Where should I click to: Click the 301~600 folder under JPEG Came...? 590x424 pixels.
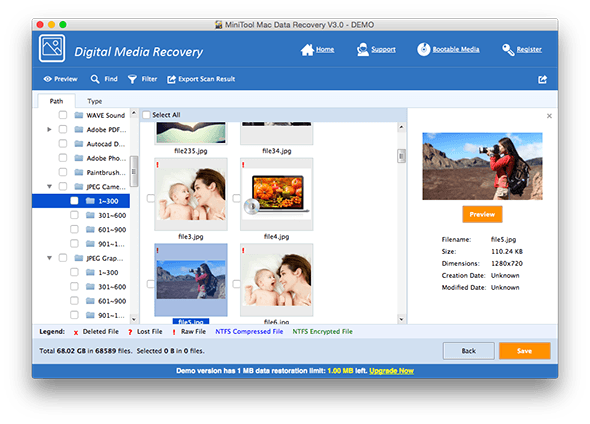coord(90,215)
